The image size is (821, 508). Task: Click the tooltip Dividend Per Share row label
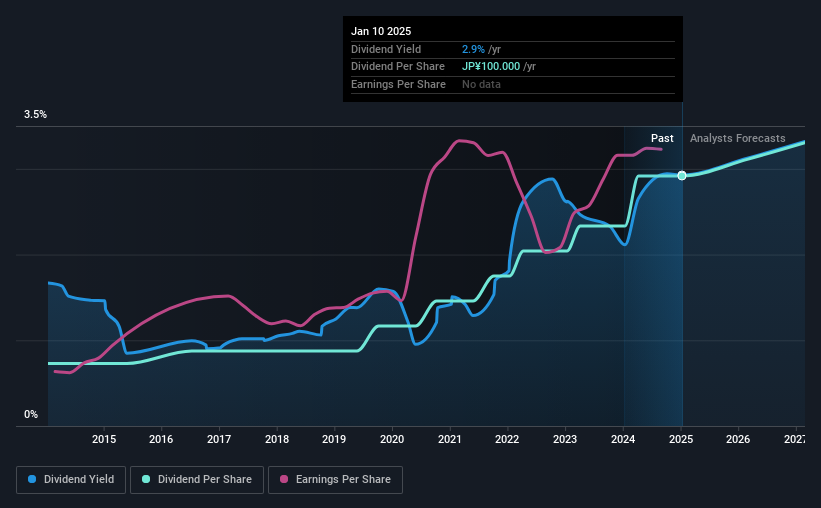[x=398, y=67]
